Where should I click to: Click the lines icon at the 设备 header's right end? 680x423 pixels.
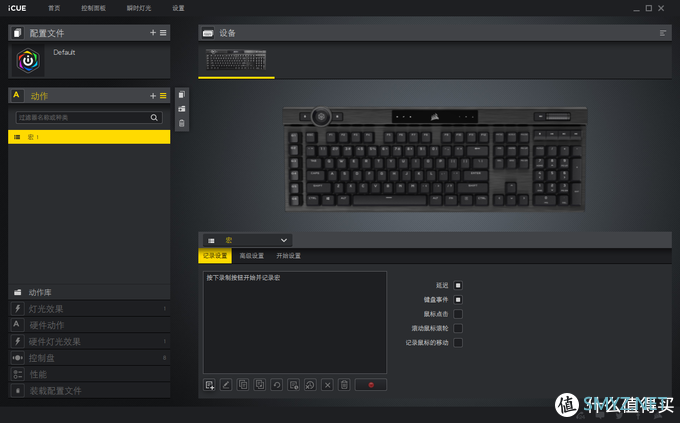pyautogui.click(x=663, y=33)
